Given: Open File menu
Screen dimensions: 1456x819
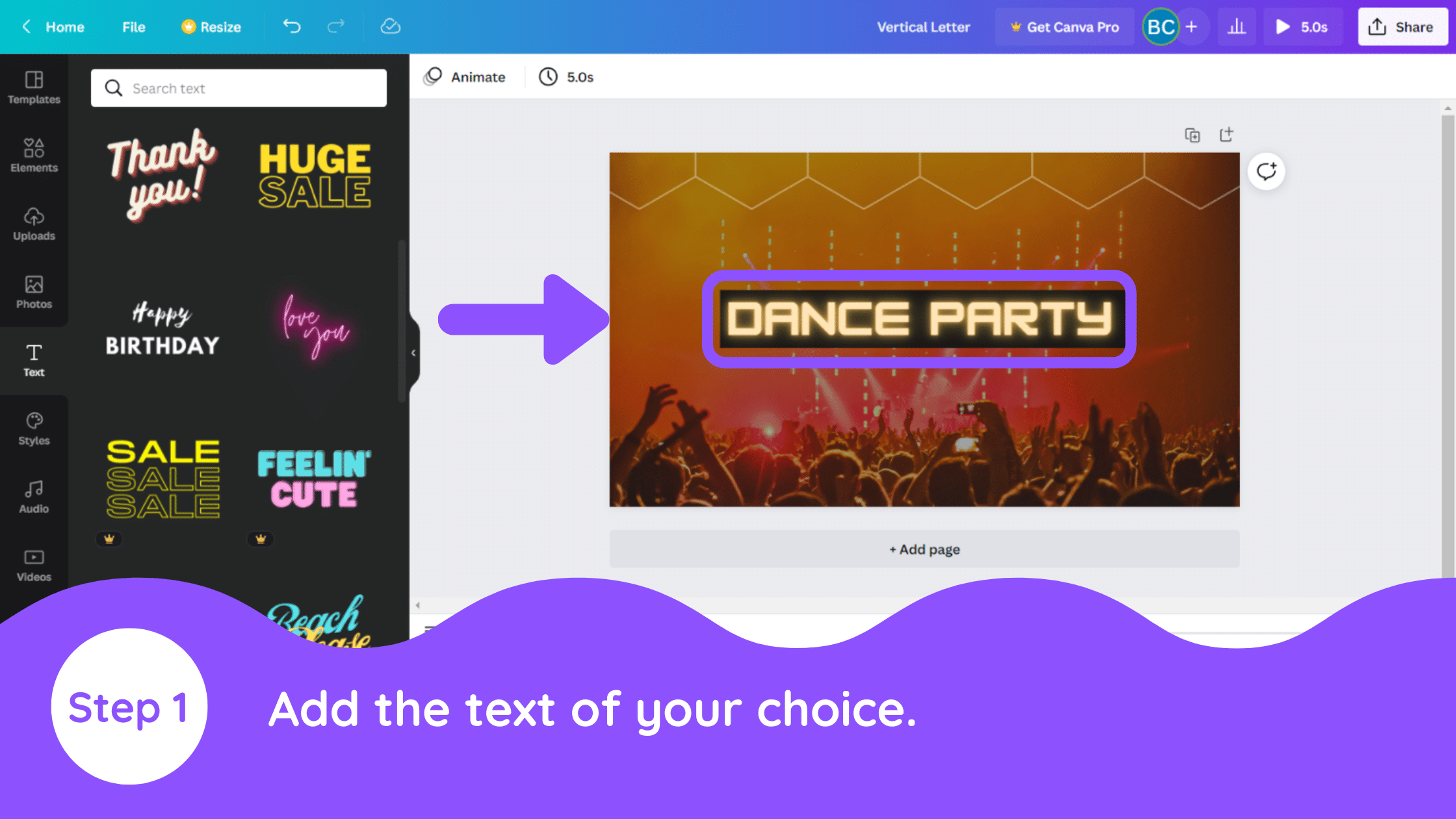Looking at the screenshot, I should click(x=133, y=27).
